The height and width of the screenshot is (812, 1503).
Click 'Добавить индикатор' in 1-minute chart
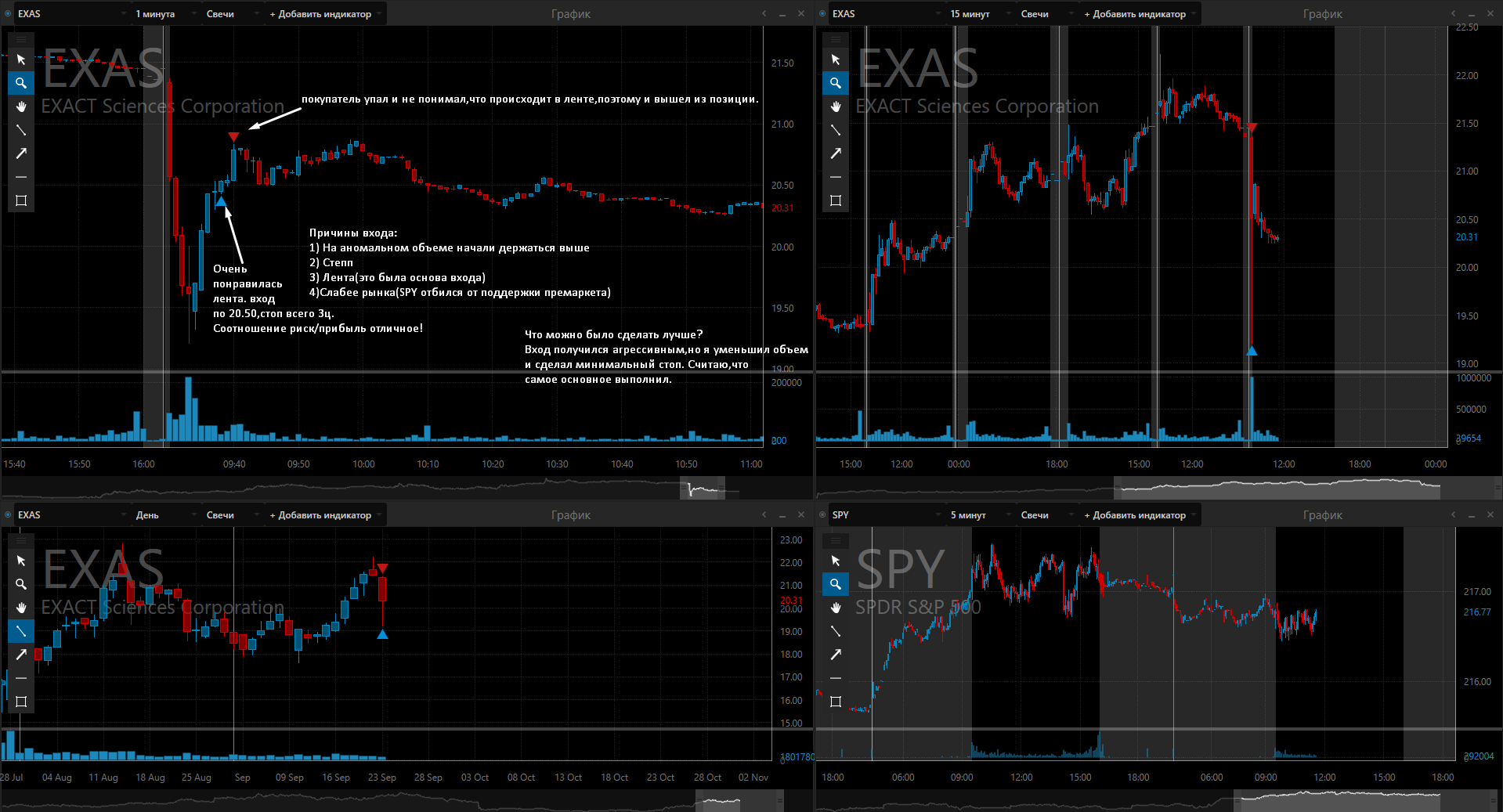point(325,14)
